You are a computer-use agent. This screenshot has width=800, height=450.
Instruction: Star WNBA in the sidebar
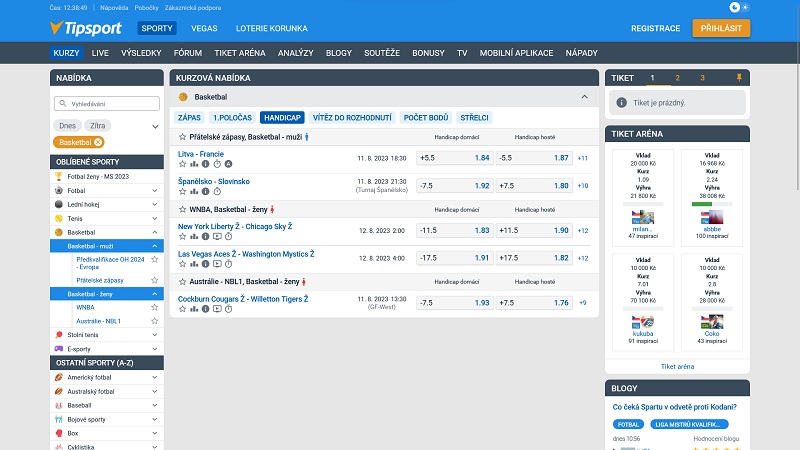(x=155, y=307)
